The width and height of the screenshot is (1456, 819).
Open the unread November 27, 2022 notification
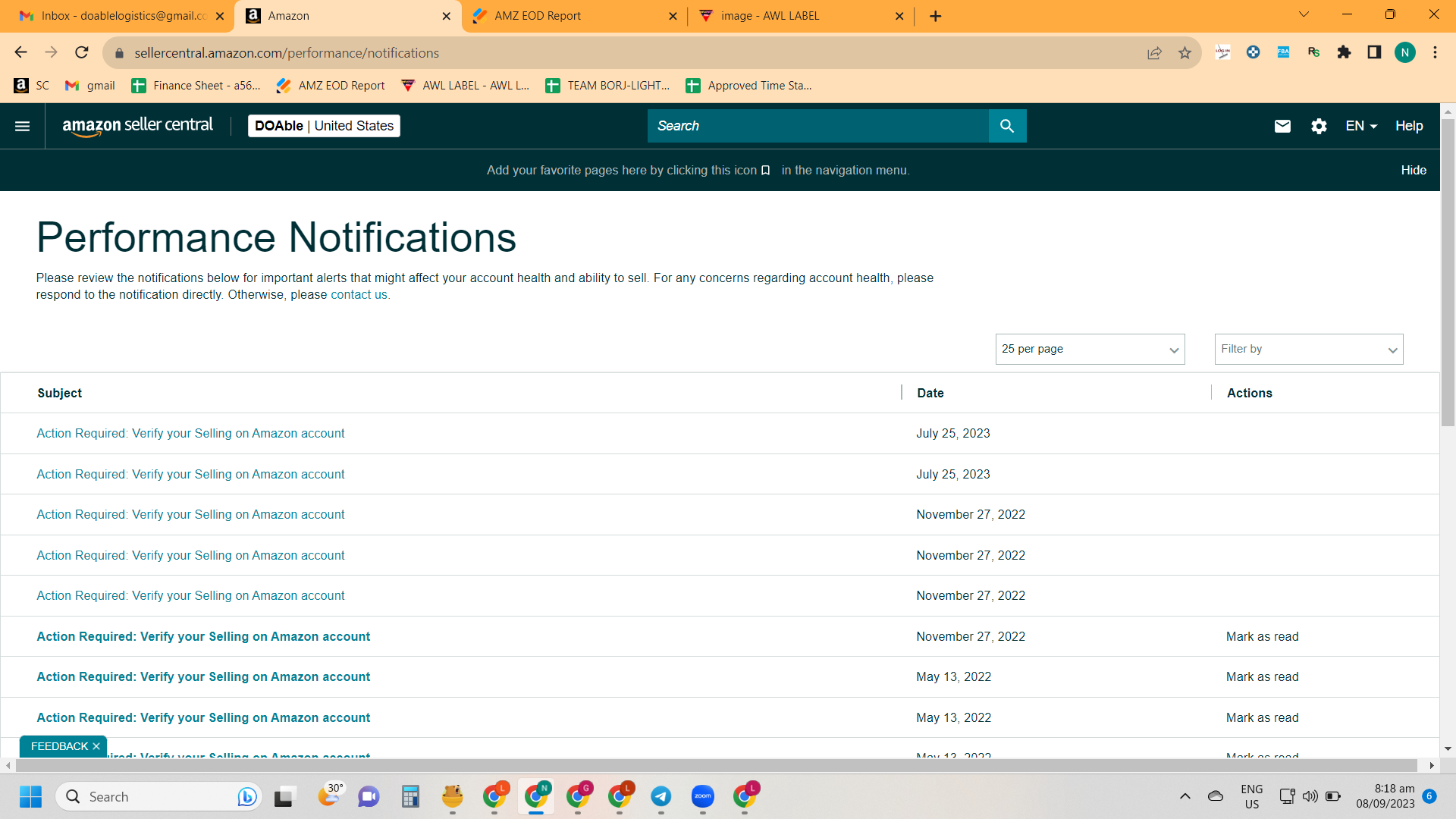203,636
